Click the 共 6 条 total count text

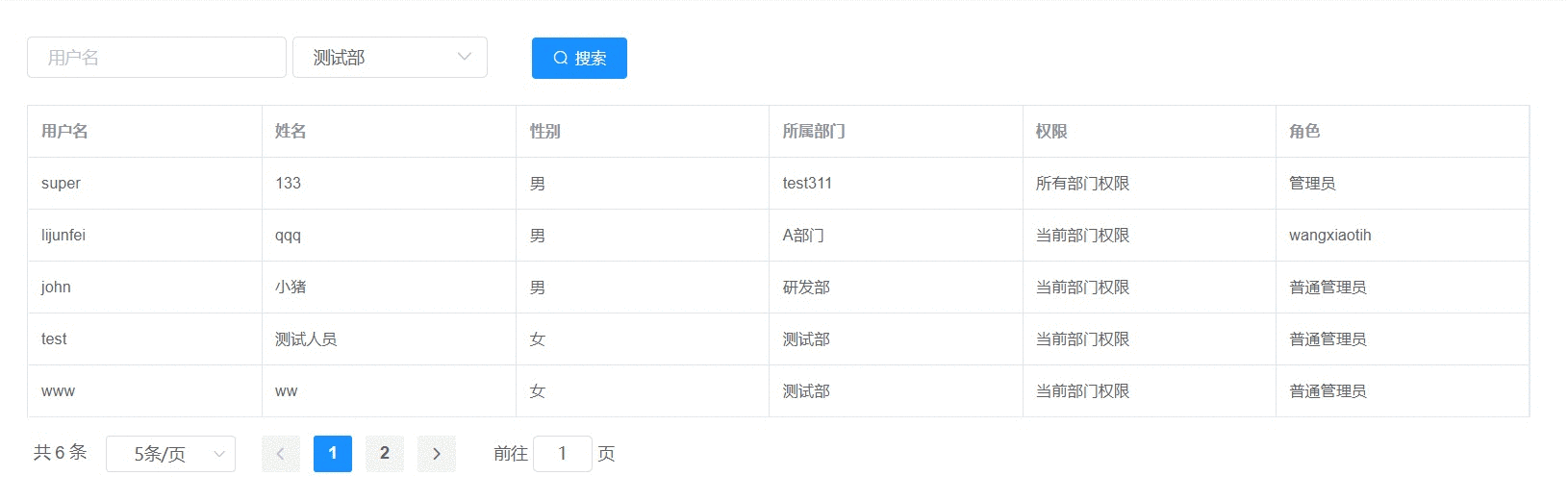click(x=60, y=453)
